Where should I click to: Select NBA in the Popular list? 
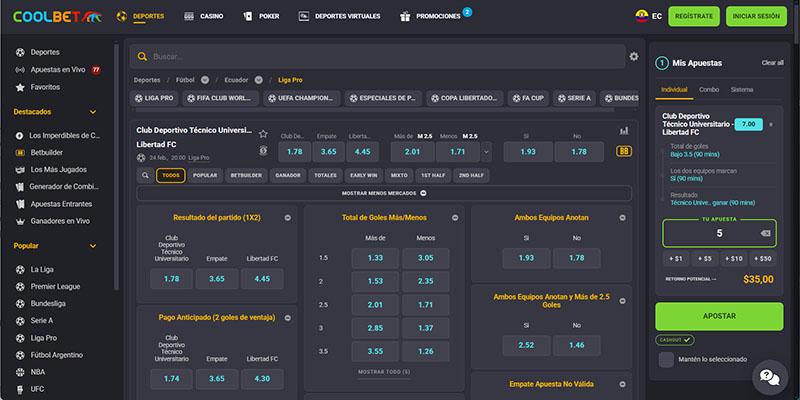[x=30, y=372]
